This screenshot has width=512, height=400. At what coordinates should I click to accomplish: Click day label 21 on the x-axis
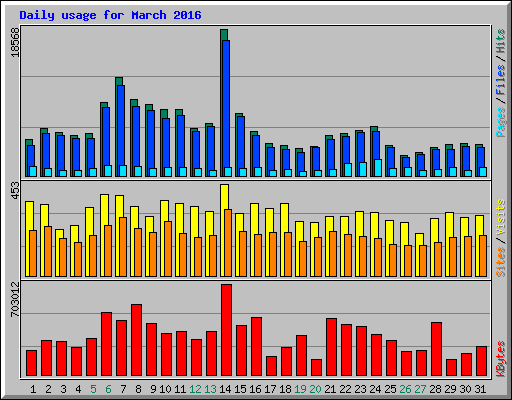coord(330,389)
